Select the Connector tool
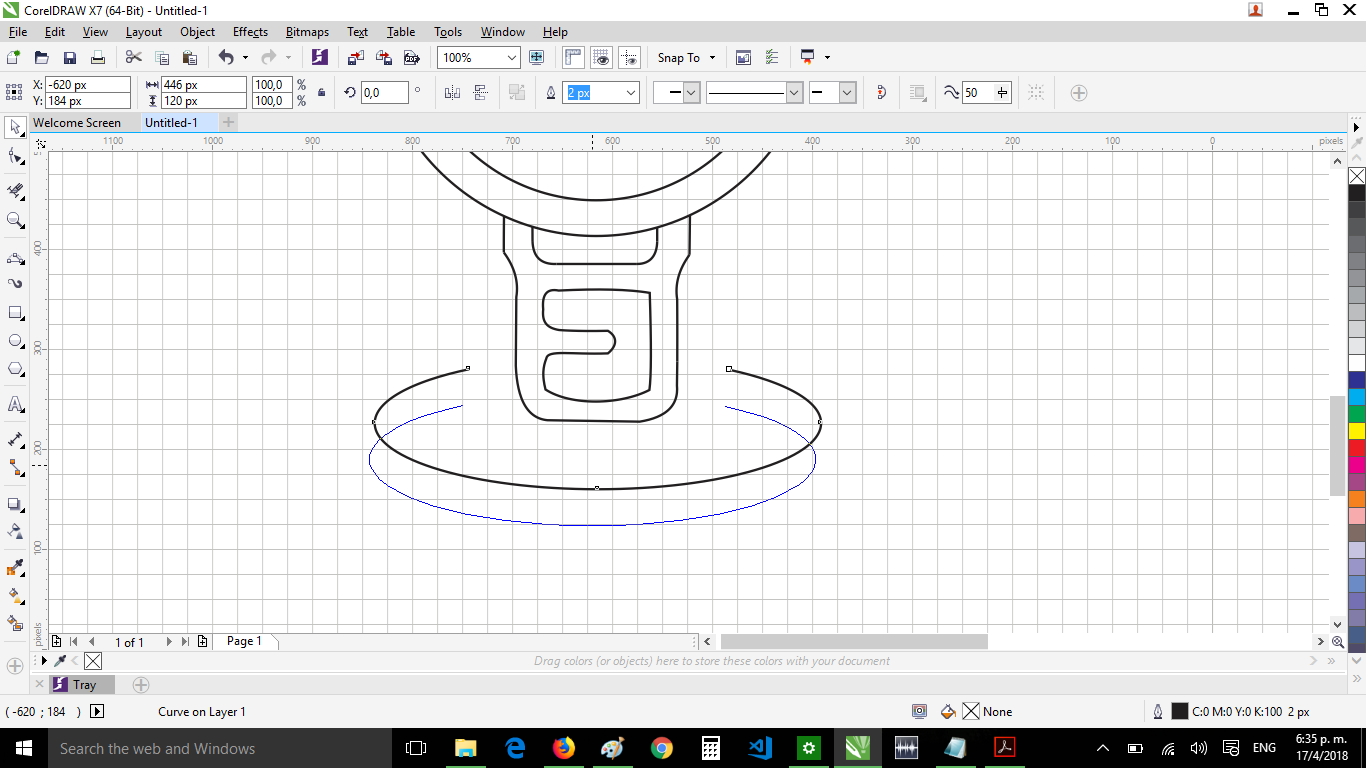This screenshot has width=1372, height=784. pos(15,467)
